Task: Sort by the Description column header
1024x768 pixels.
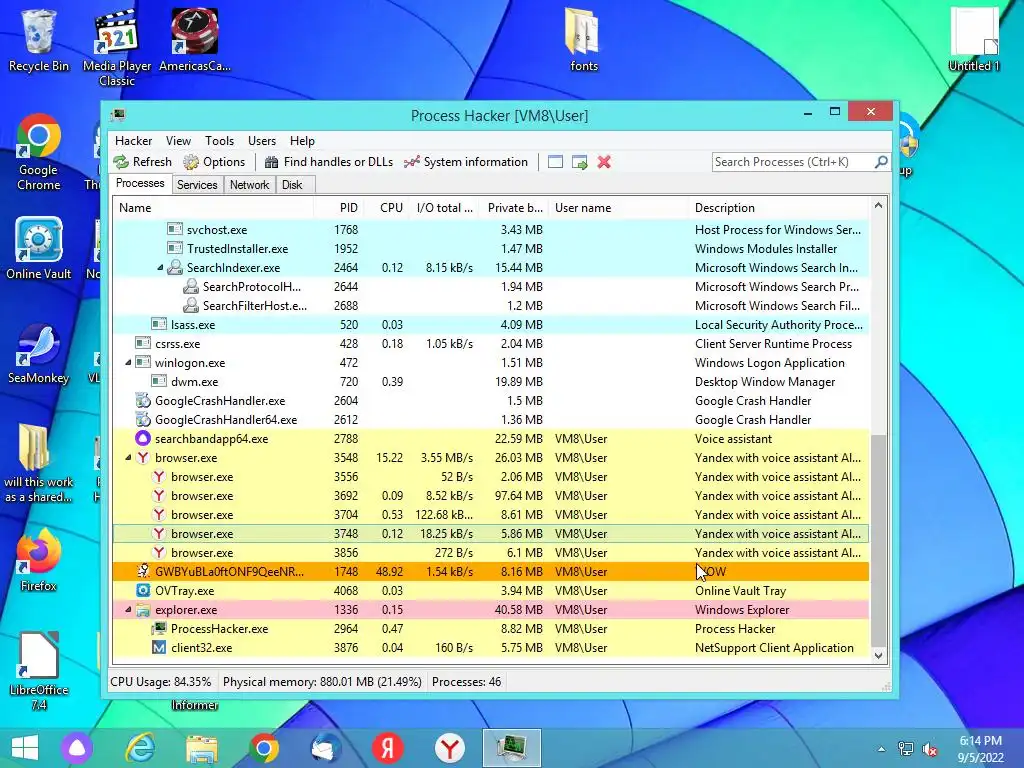Action: point(779,208)
